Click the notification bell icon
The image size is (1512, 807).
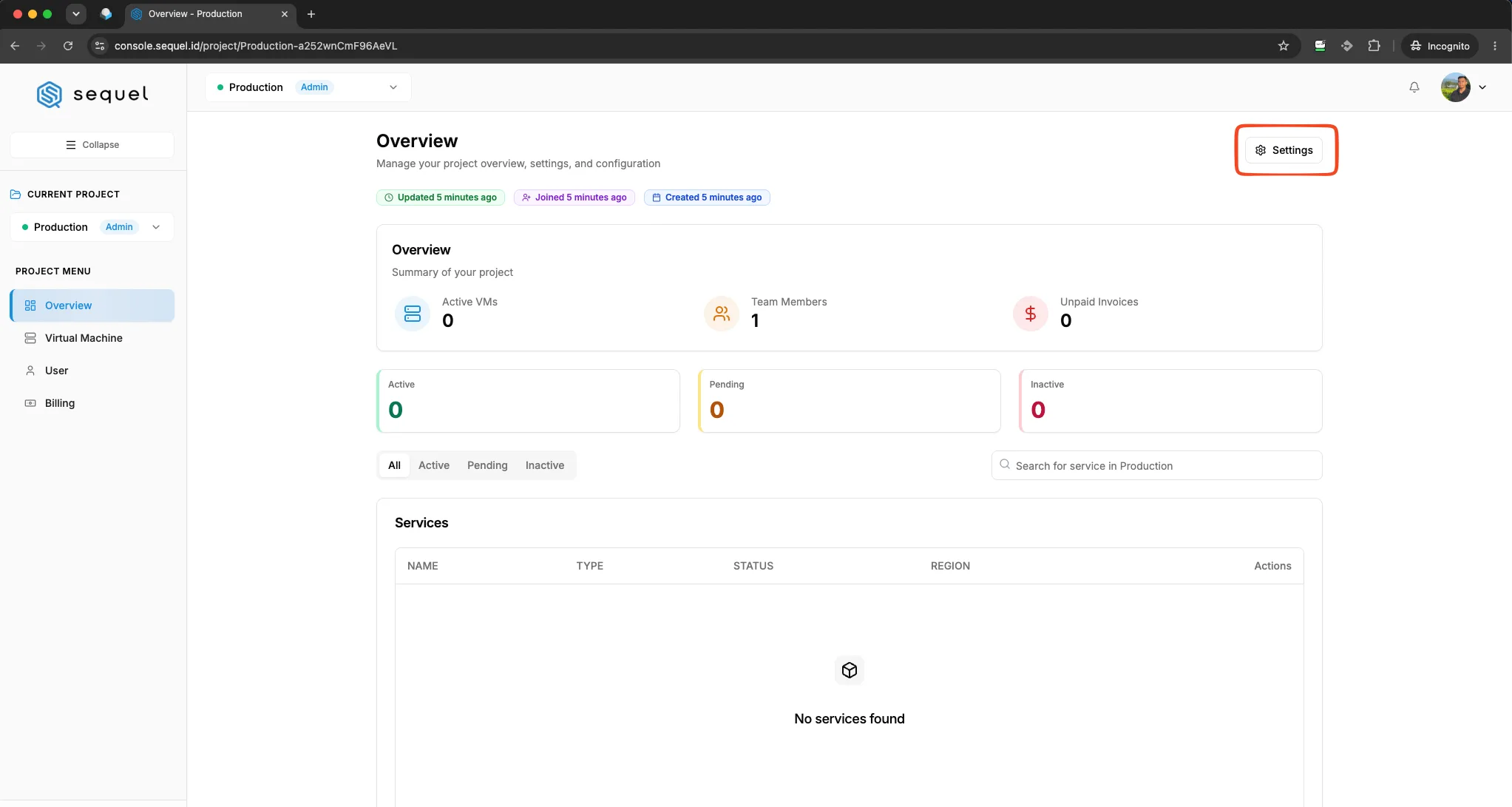[1414, 87]
